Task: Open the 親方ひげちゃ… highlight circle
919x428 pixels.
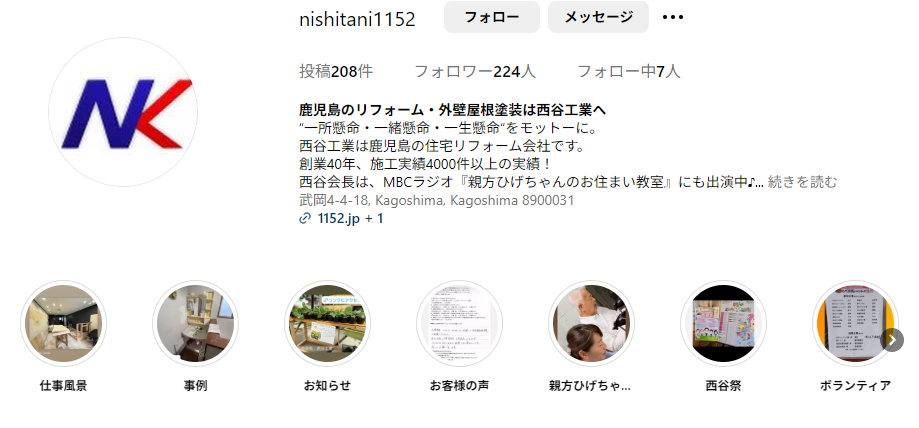Action: click(x=591, y=323)
